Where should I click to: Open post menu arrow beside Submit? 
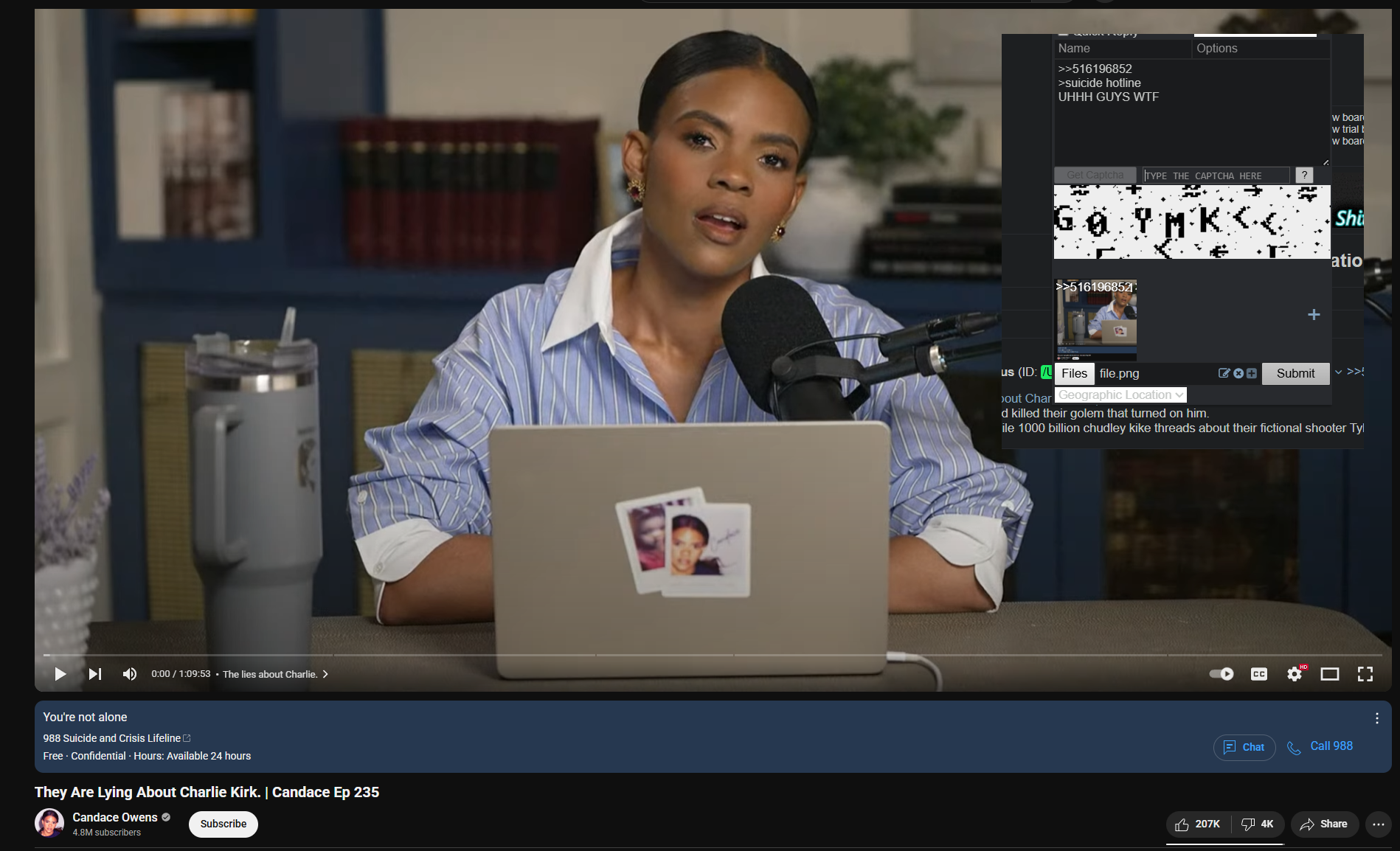[x=1338, y=372]
